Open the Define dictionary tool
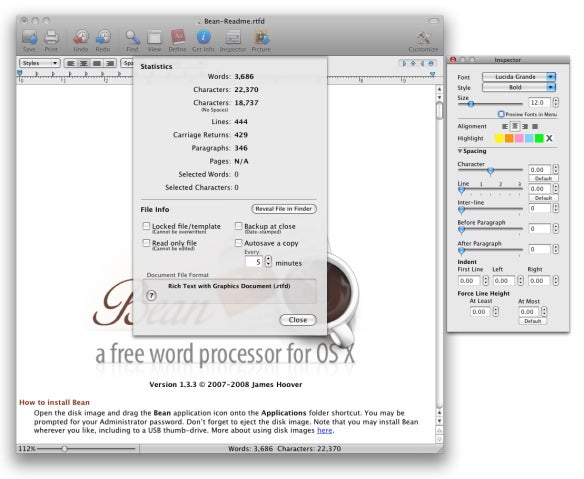Image resolution: width=584 pixels, height=479 pixels. [x=178, y=41]
